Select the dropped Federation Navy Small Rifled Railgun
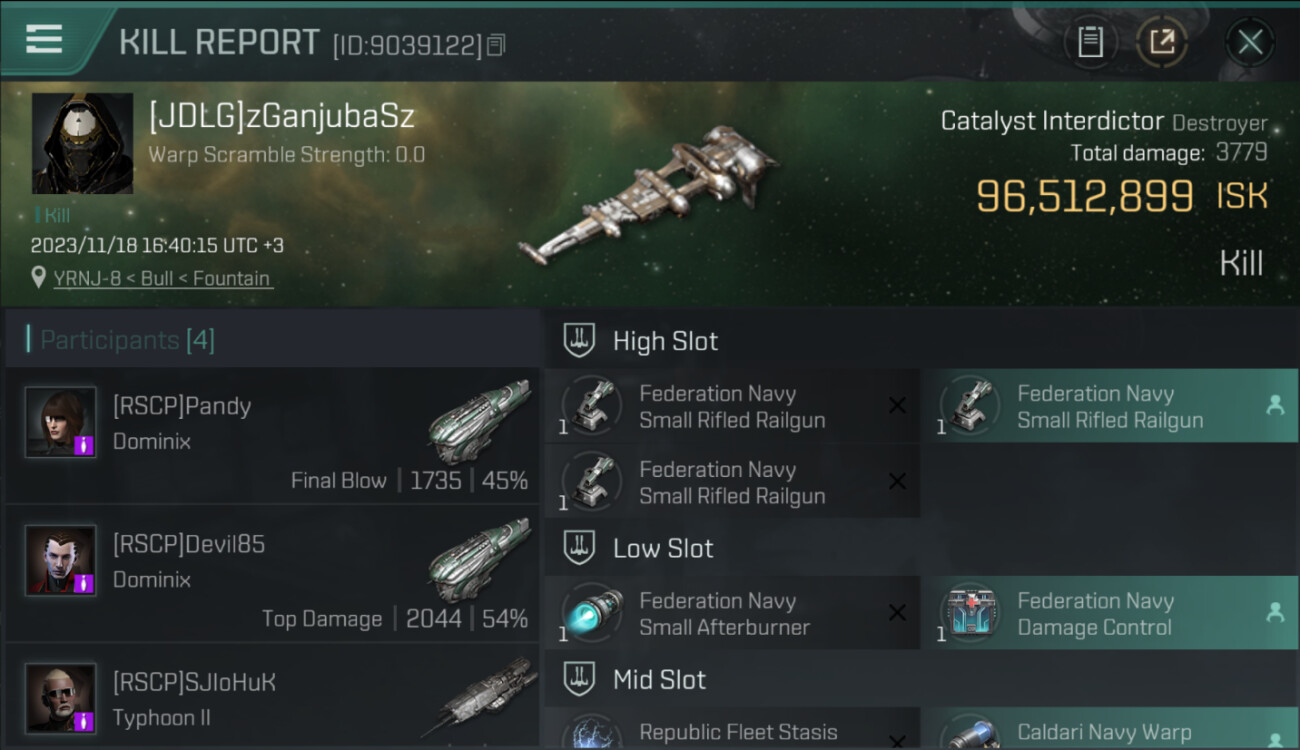 pos(1110,407)
